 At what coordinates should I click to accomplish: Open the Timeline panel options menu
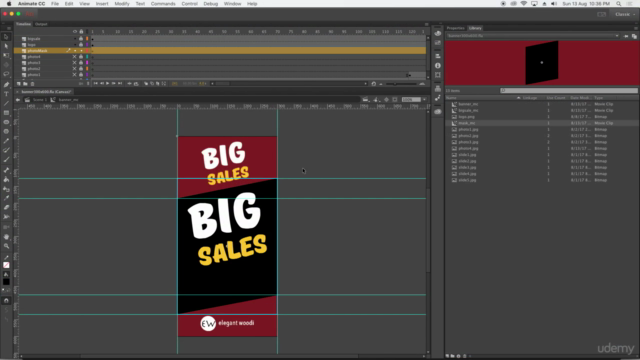tap(427, 24)
